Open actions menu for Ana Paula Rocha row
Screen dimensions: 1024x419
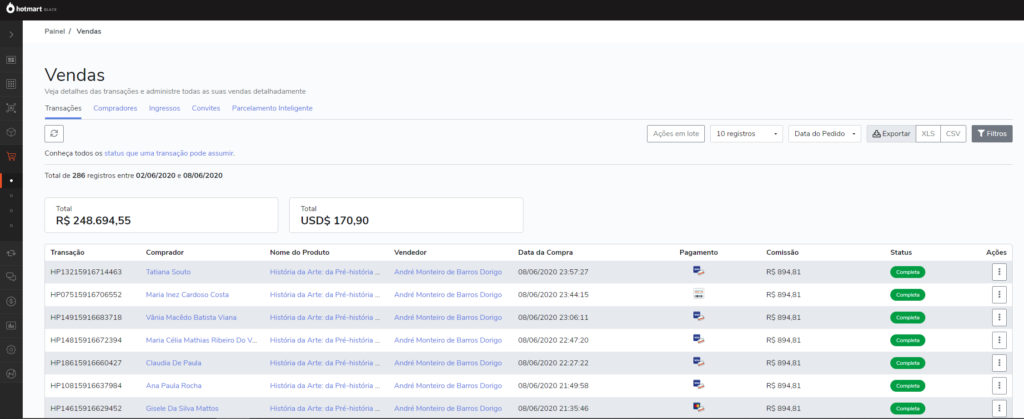[x=999, y=386]
